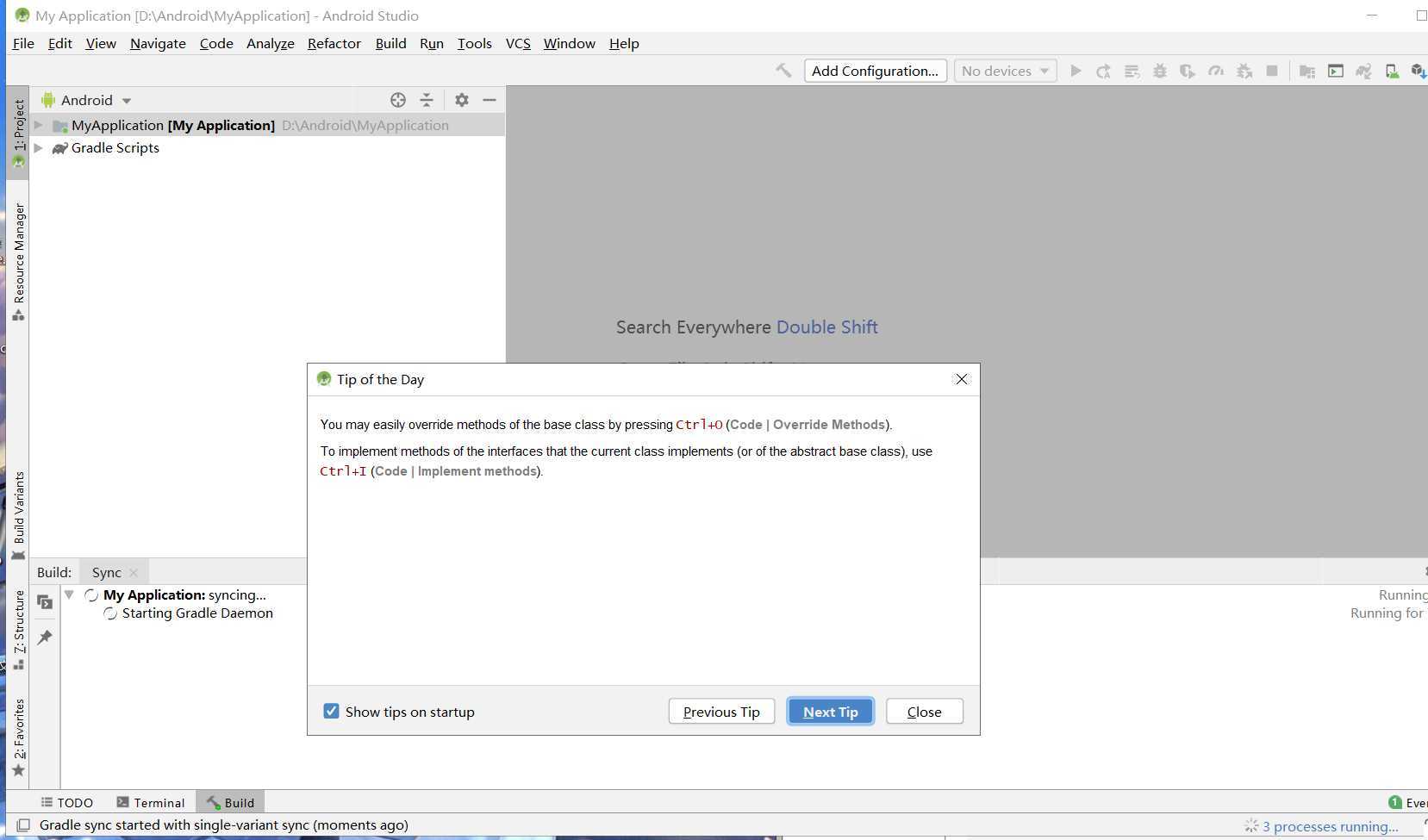Click the locate target icon in Project panel
Image resolution: width=1428 pixels, height=840 pixels.
pyautogui.click(x=398, y=100)
